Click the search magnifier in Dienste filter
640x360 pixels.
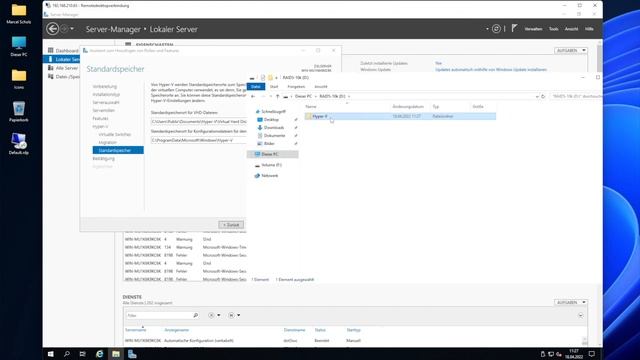click(196, 315)
